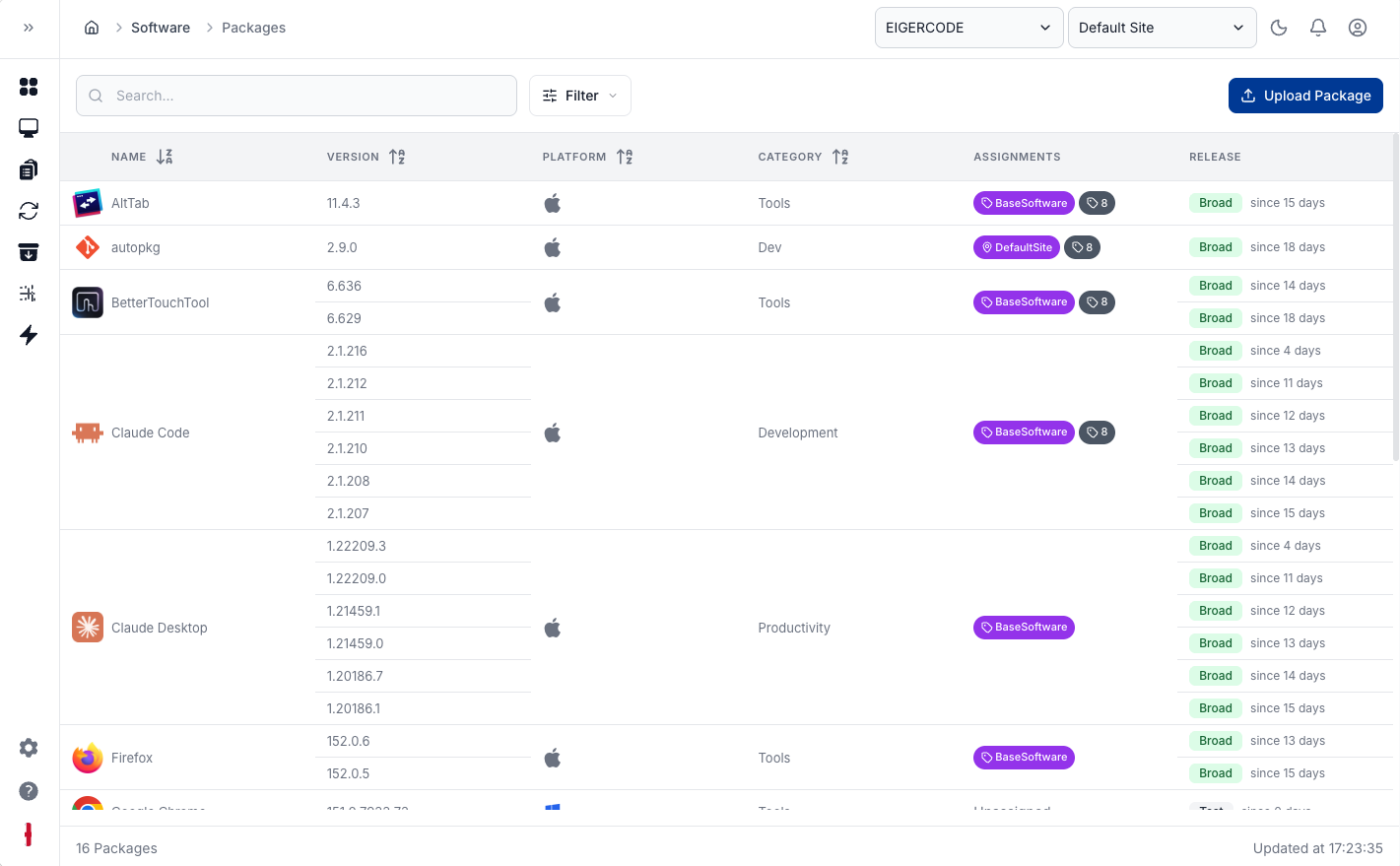Open the clipboard documents icon in the sidebar
Image resolution: width=1400 pixels, height=866 pixels.
29,169
